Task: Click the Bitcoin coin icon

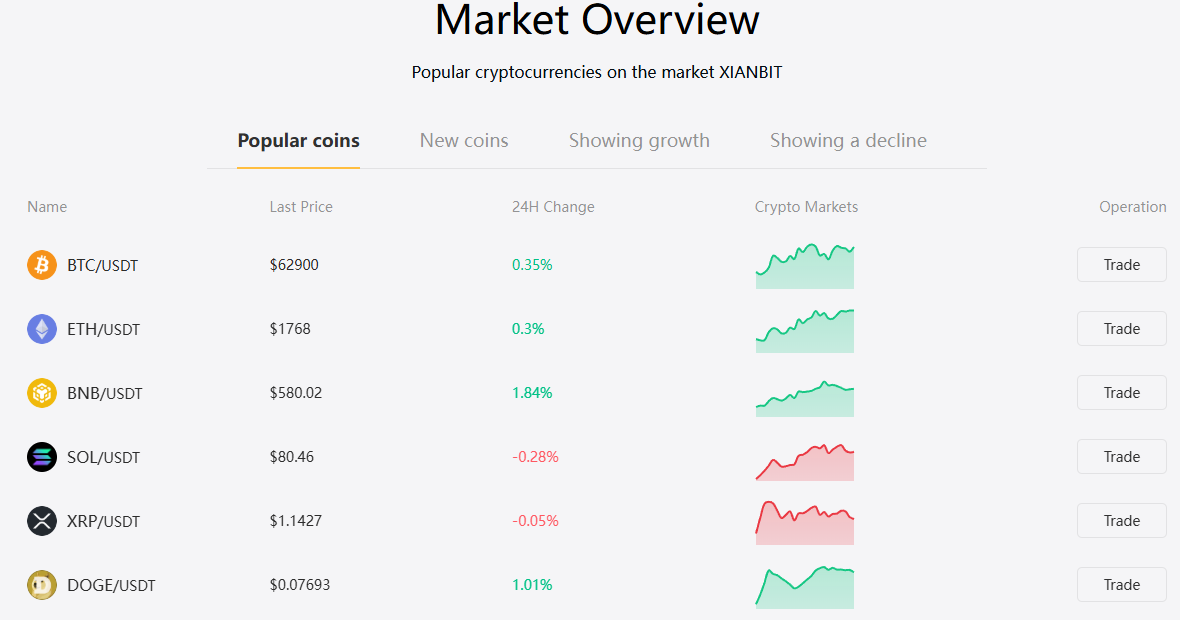Action: tap(42, 265)
